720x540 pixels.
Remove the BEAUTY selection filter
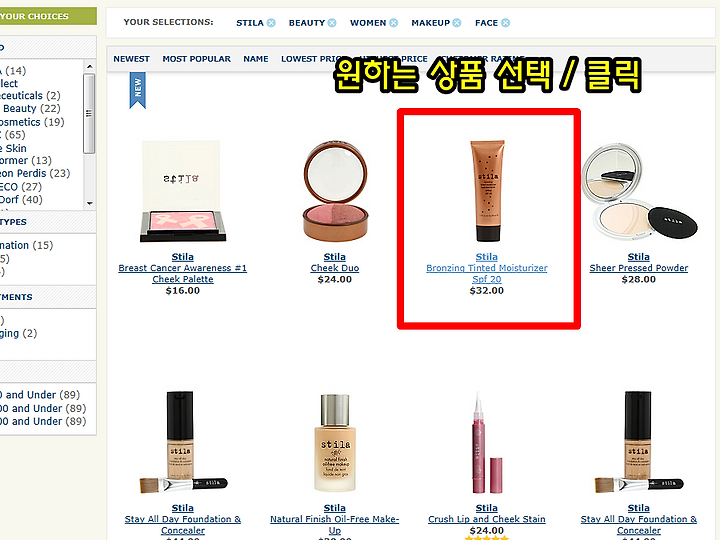(332, 23)
